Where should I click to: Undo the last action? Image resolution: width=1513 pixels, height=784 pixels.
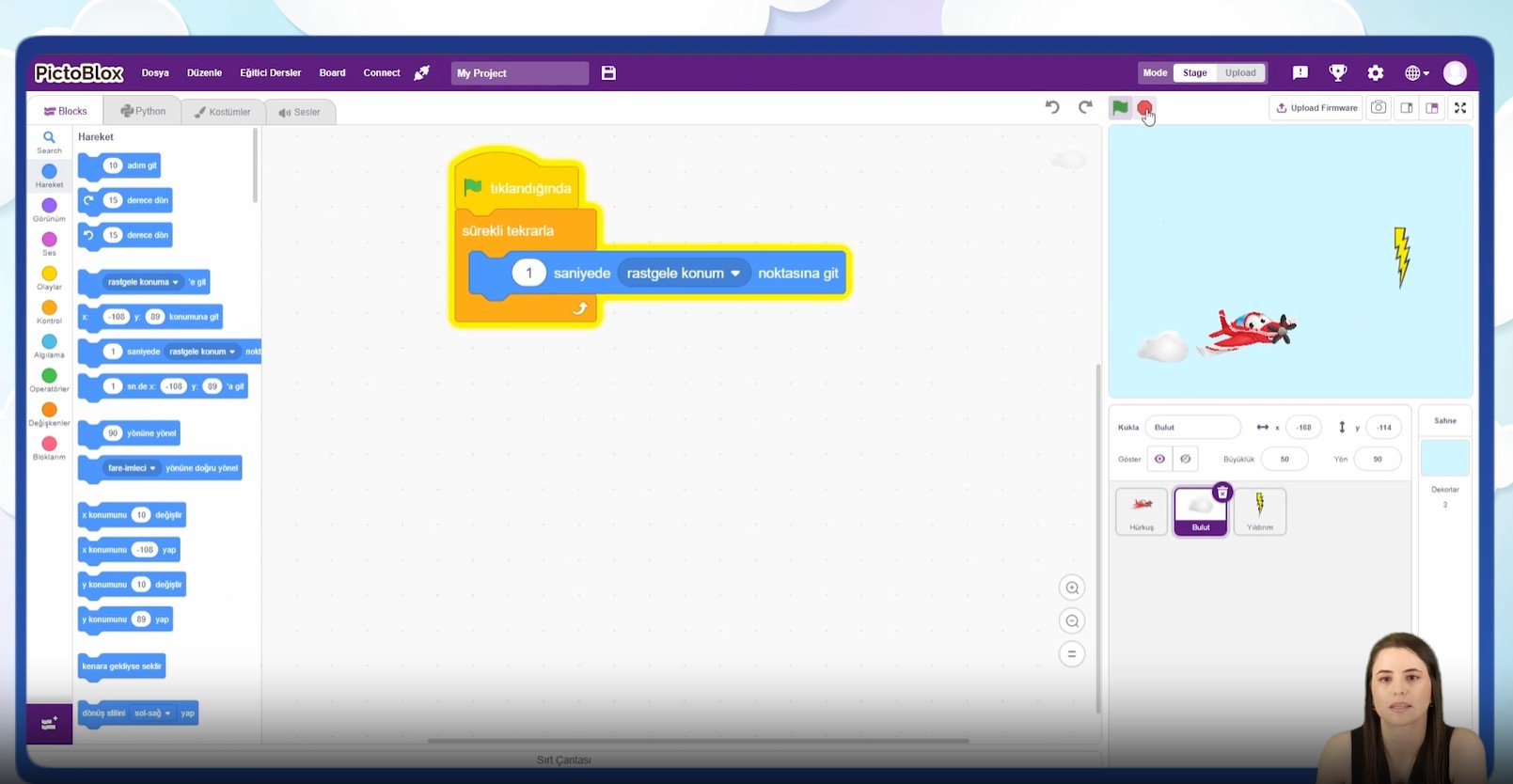tap(1052, 107)
